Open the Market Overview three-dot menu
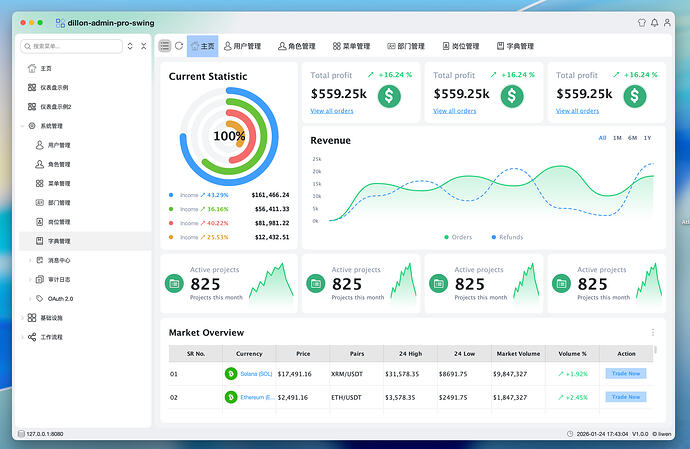 coord(653,332)
